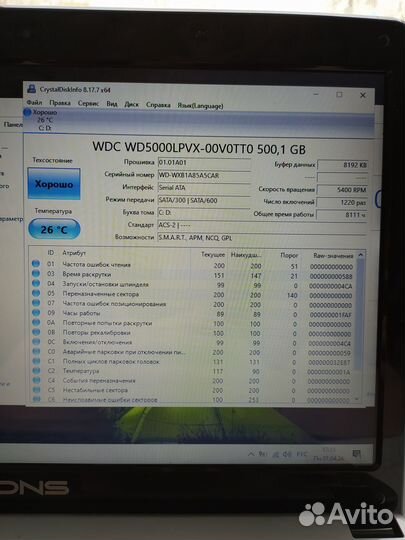405x540 pixels.
Task: Select the Хорошо 26 °C C: D: disk entry
Action: 41,120
